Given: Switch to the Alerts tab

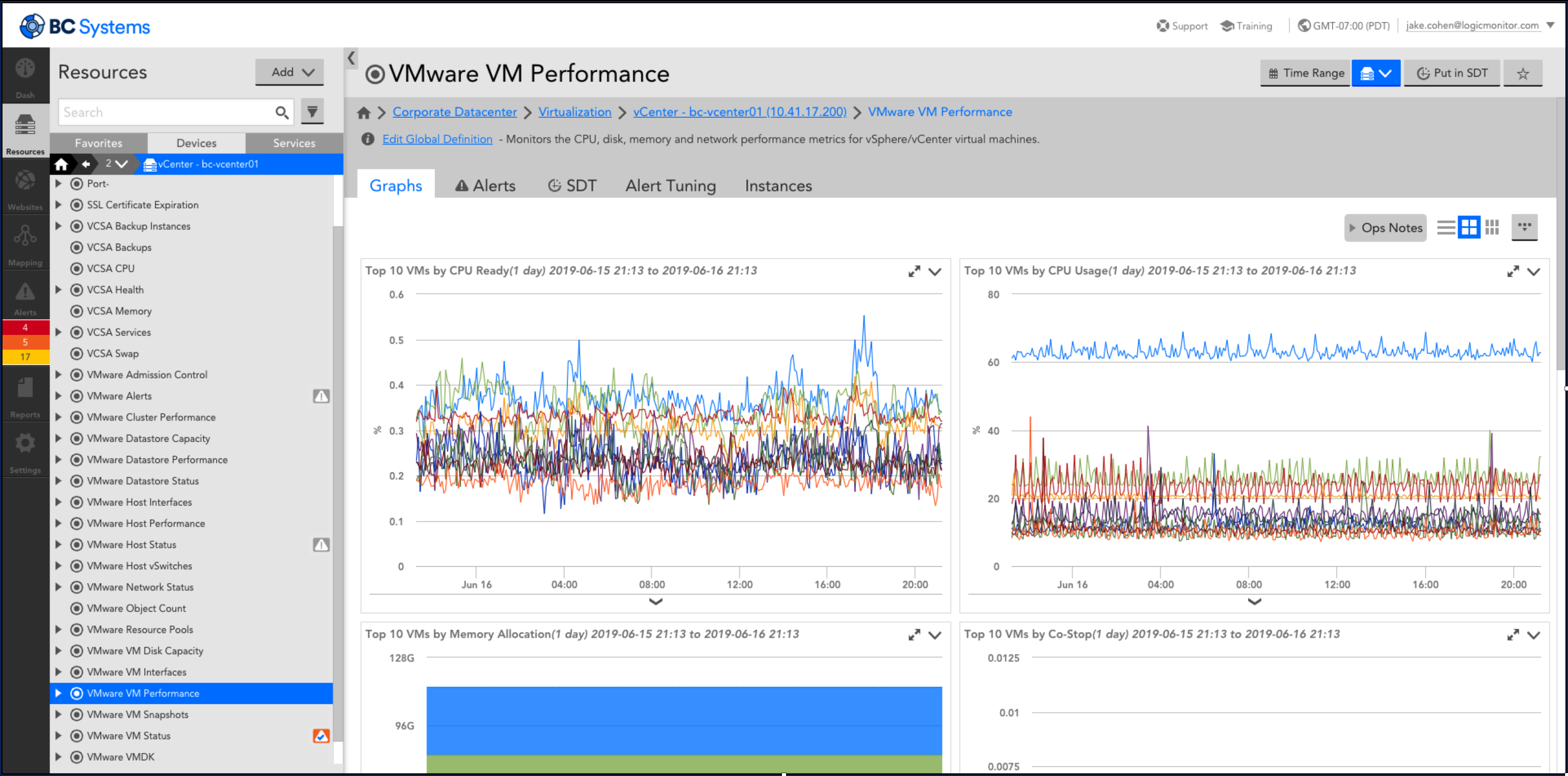Looking at the screenshot, I should [x=485, y=186].
